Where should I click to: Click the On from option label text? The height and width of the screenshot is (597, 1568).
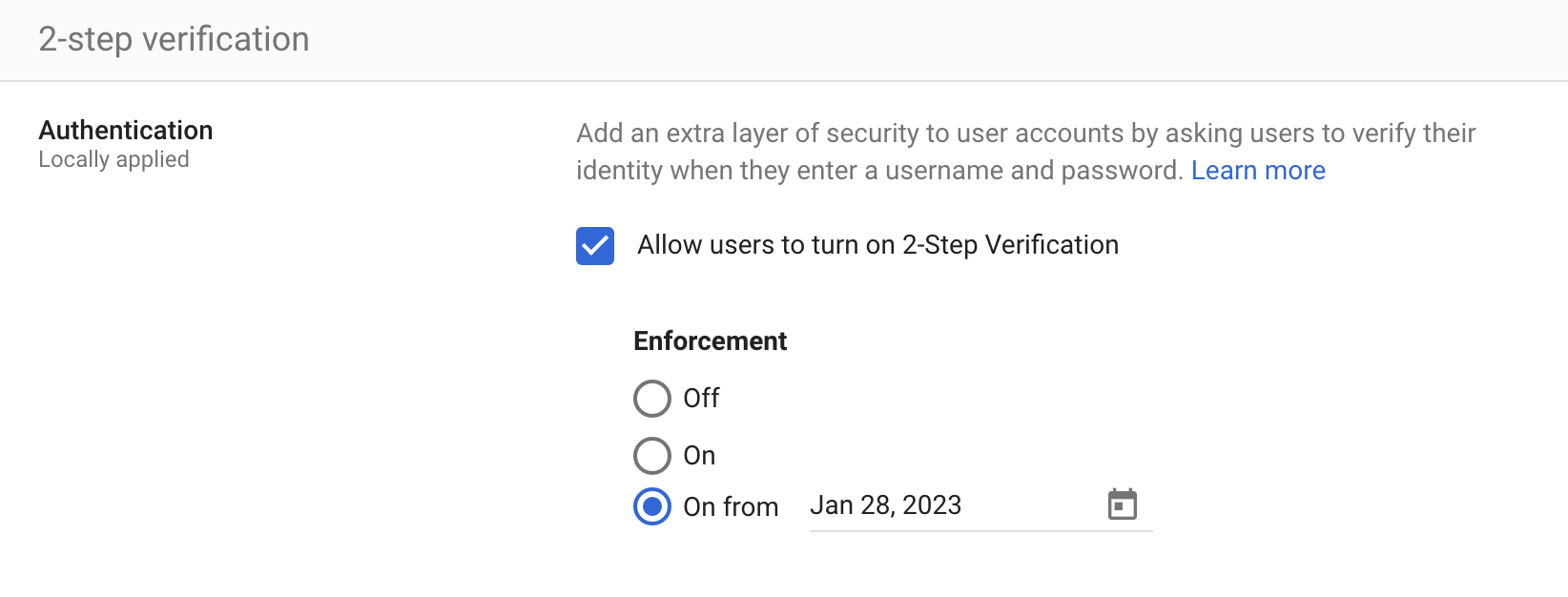(x=731, y=506)
